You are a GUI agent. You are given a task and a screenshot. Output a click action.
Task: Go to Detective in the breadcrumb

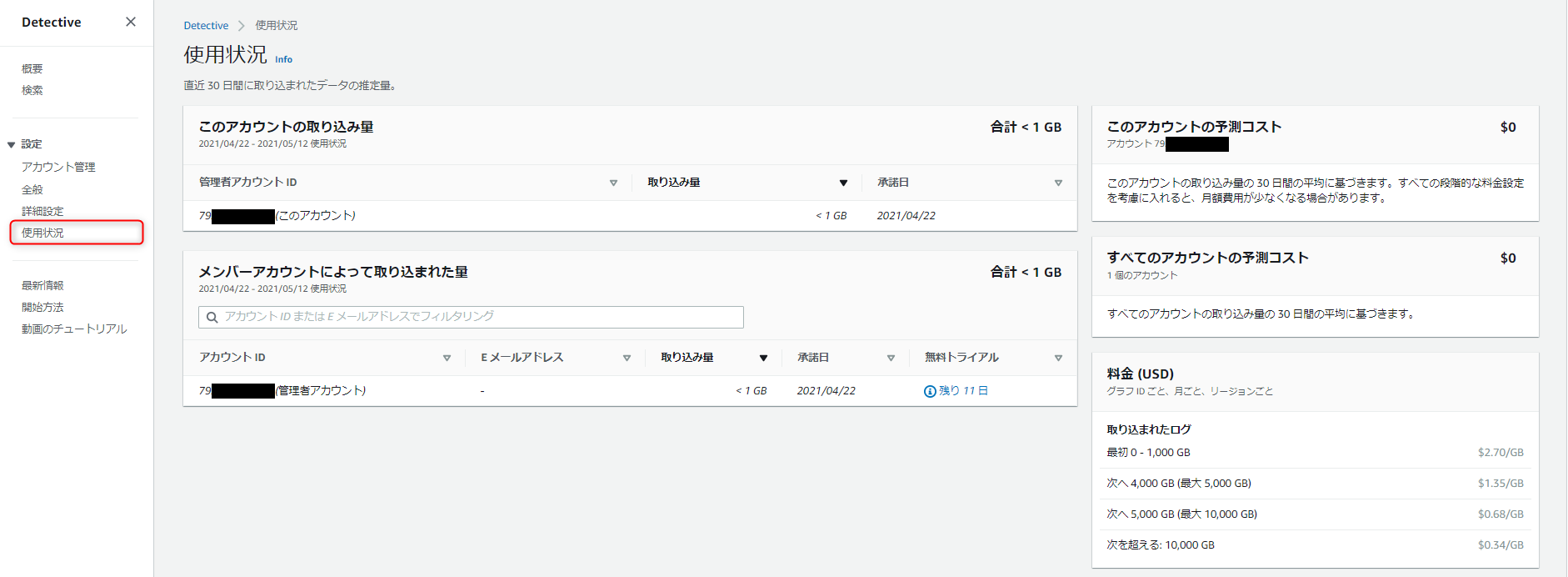(x=206, y=26)
